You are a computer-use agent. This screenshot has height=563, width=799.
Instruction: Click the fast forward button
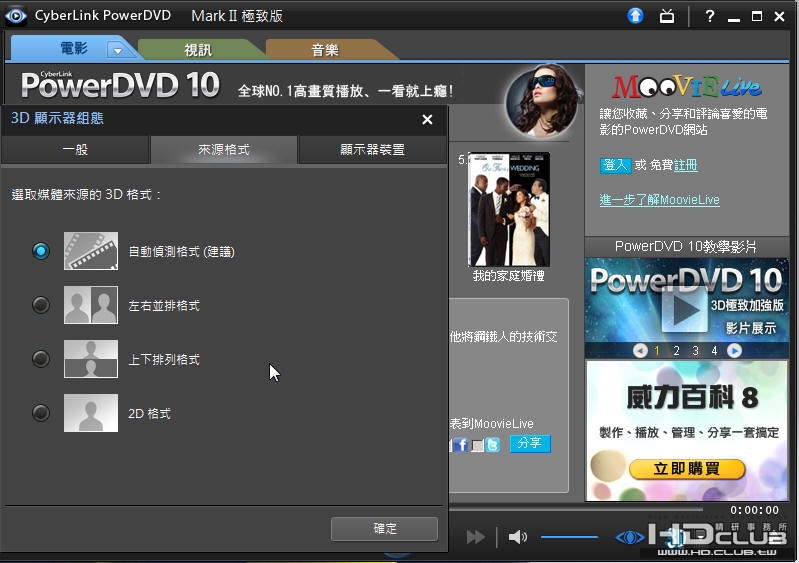[x=475, y=537]
